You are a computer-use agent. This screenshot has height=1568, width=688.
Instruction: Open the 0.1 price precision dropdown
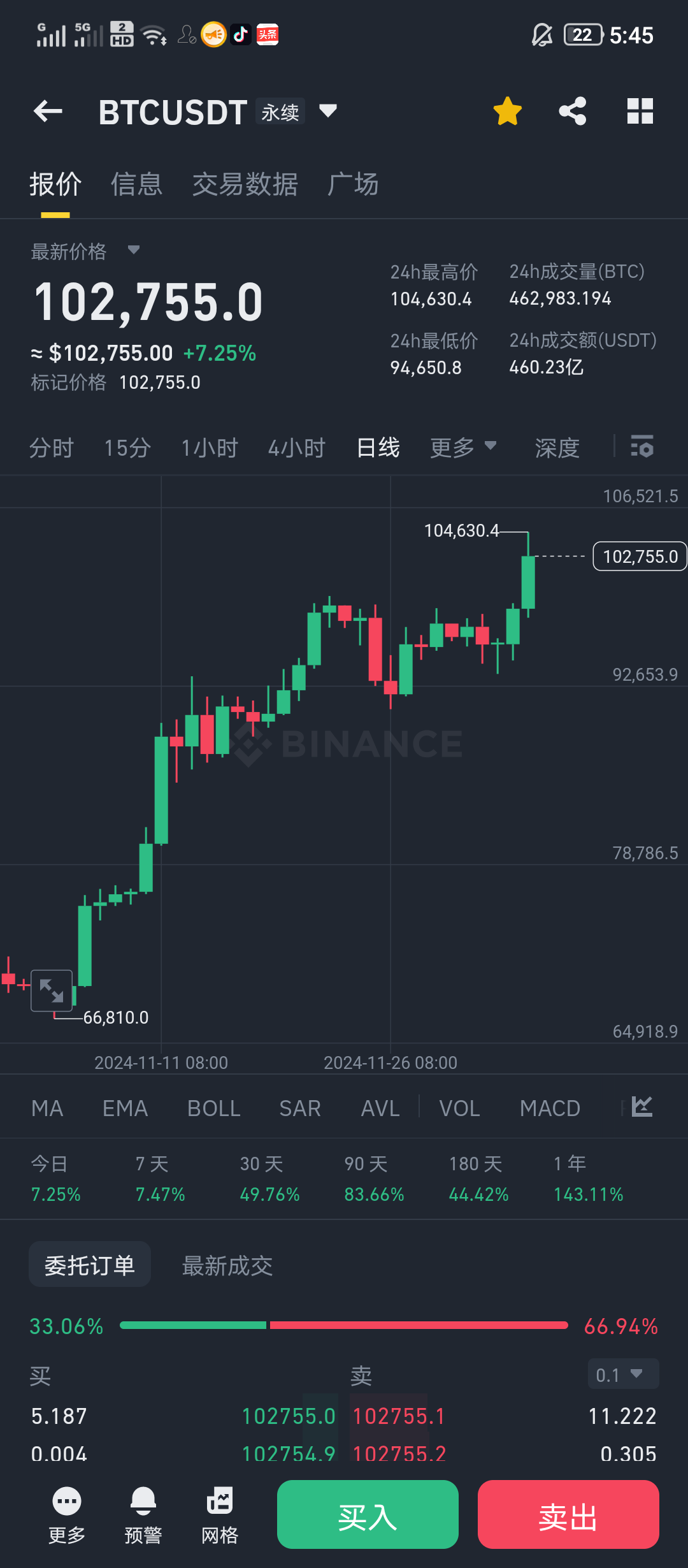pos(623,1374)
